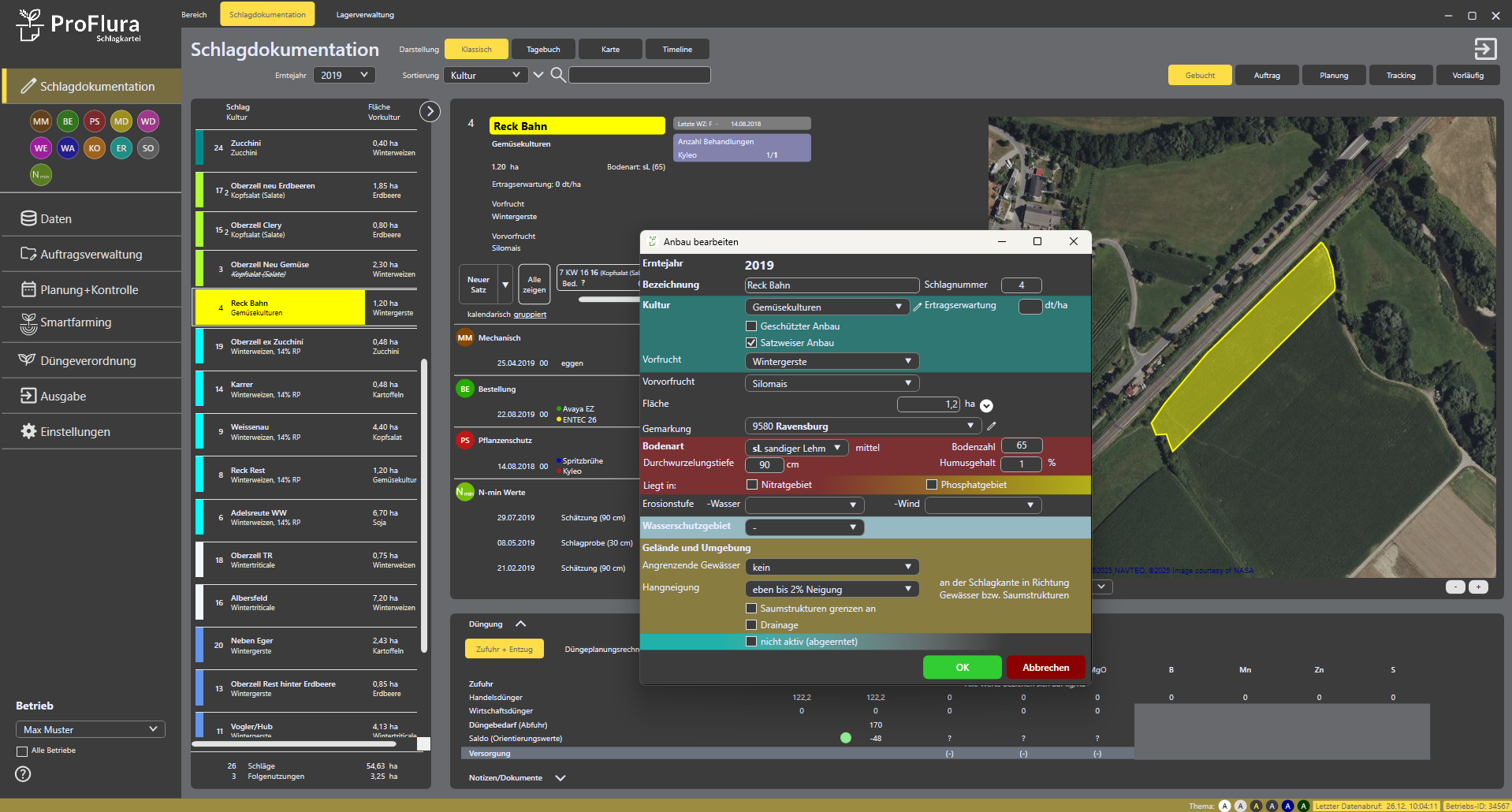Viewport: 1512px width, 812px height.
Task: Click the Bezeichnung text field
Action: tap(832, 285)
